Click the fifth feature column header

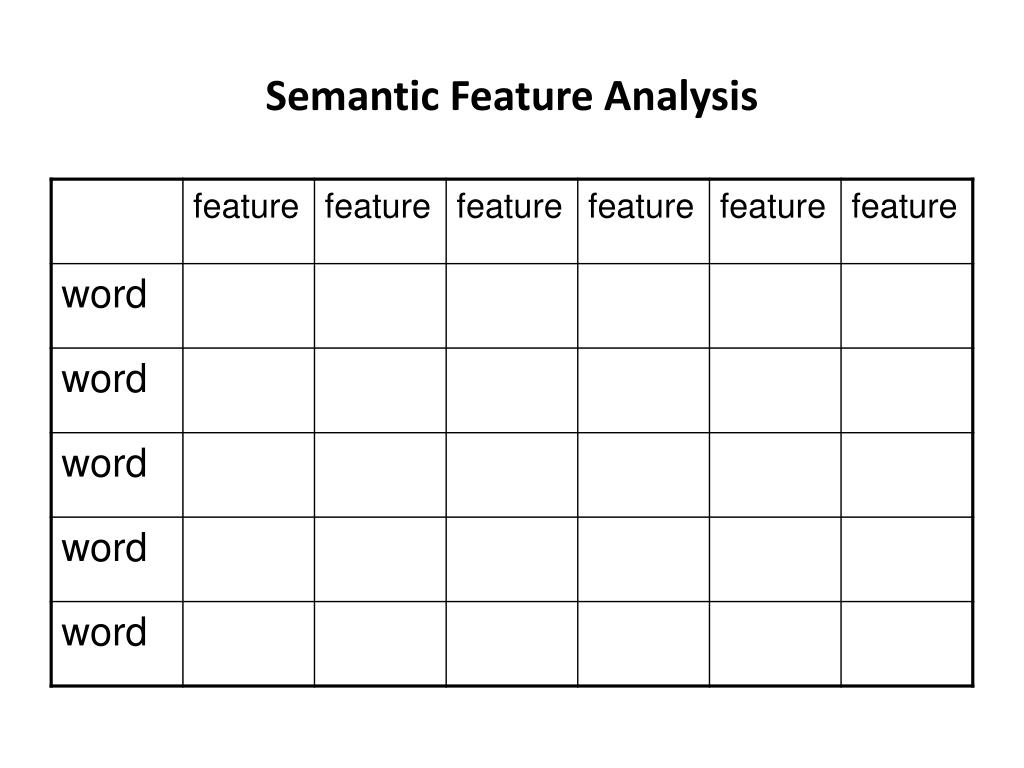(x=773, y=207)
